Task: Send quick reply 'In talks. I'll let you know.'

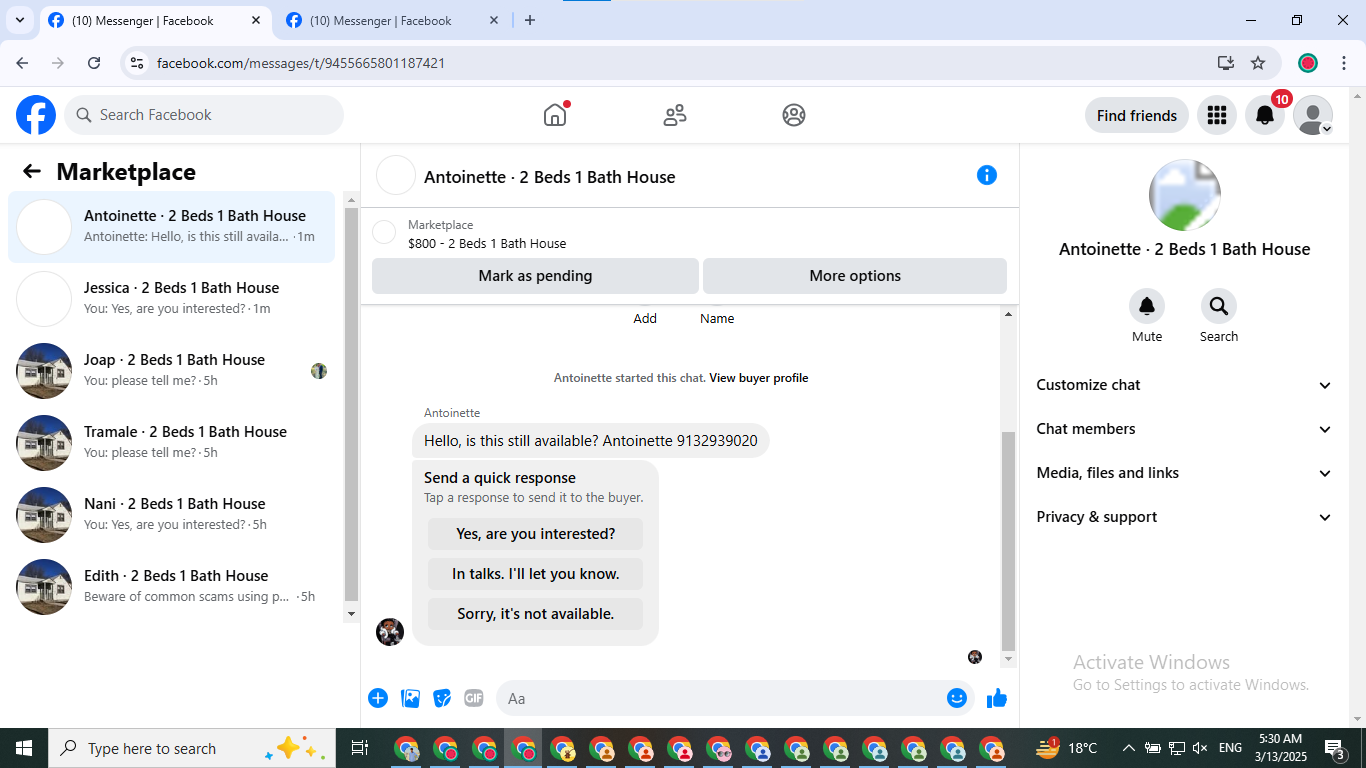Action: [x=535, y=574]
